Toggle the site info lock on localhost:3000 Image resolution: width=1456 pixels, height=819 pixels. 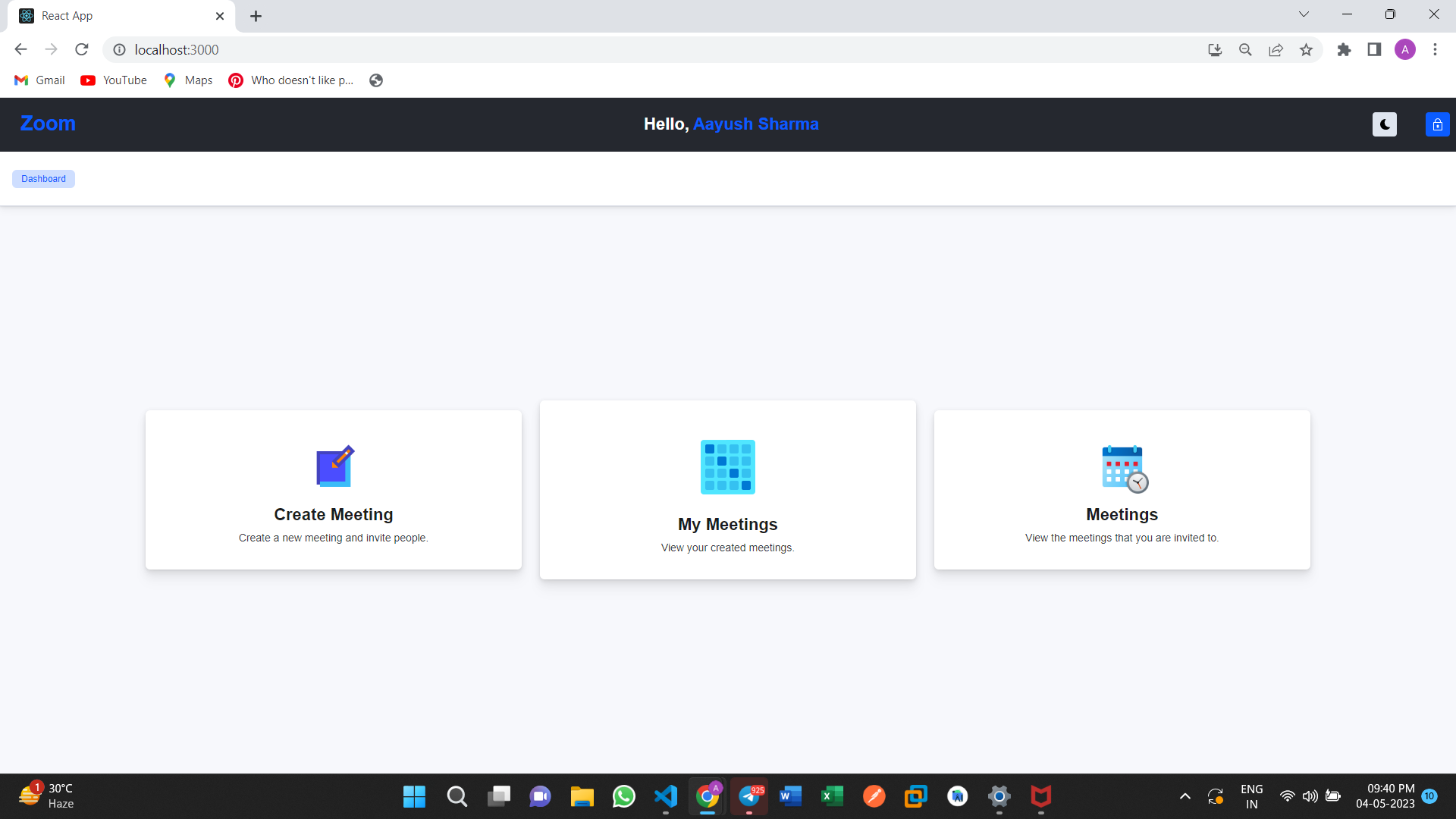[119, 49]
